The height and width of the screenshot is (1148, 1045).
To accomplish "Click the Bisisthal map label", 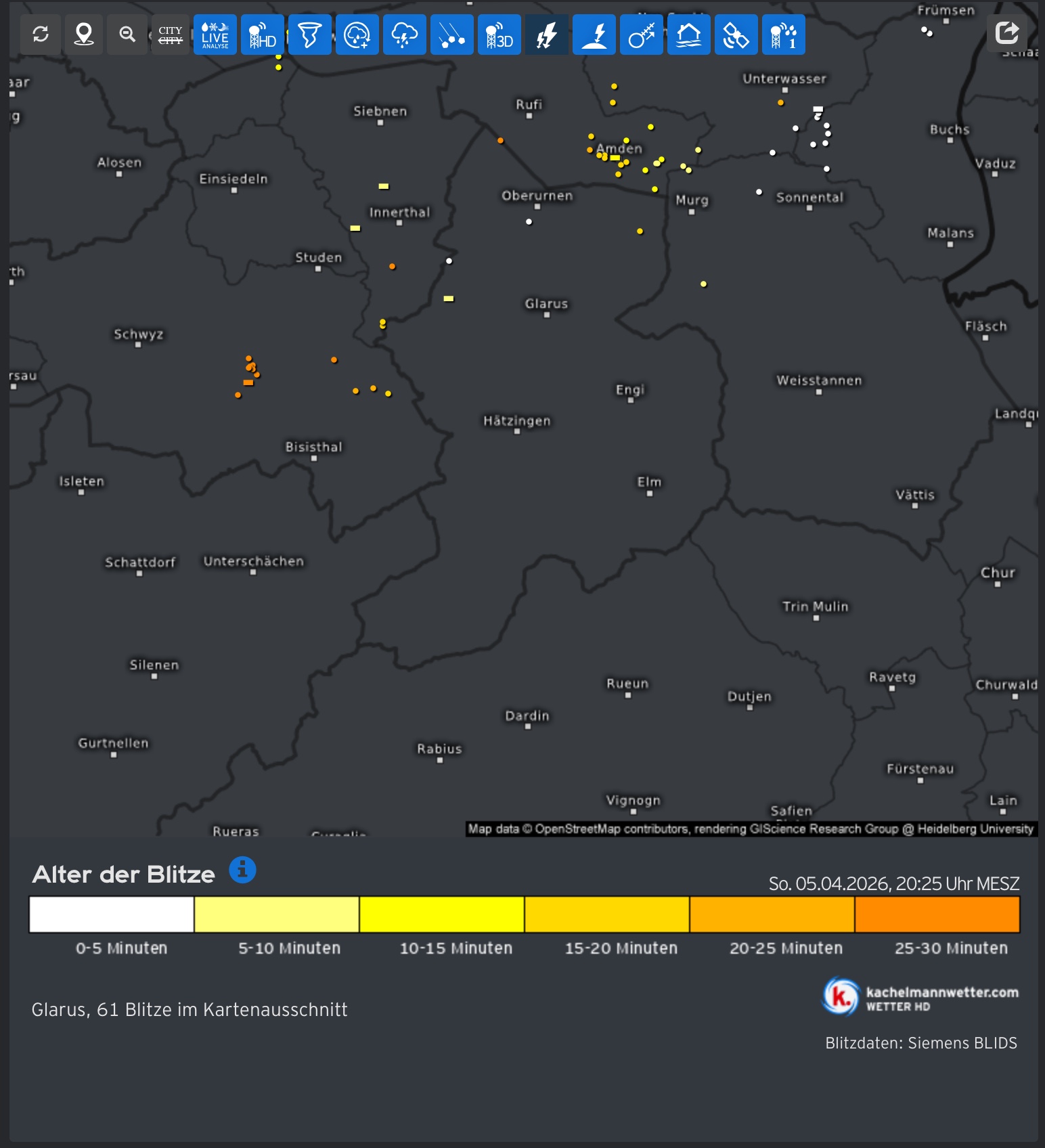I will point(313,447).
